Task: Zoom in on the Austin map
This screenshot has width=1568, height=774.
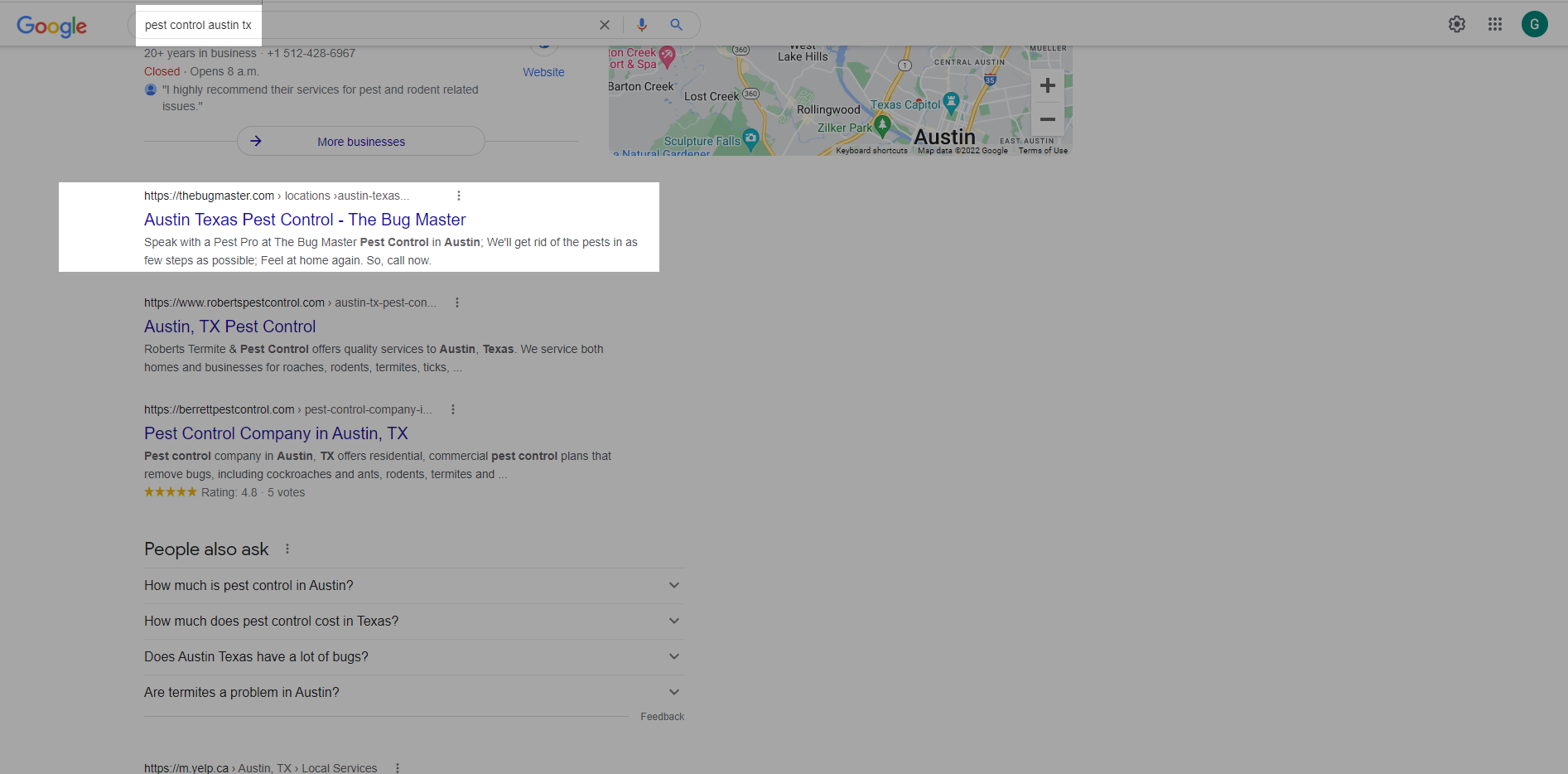Action: (1047, 85)
